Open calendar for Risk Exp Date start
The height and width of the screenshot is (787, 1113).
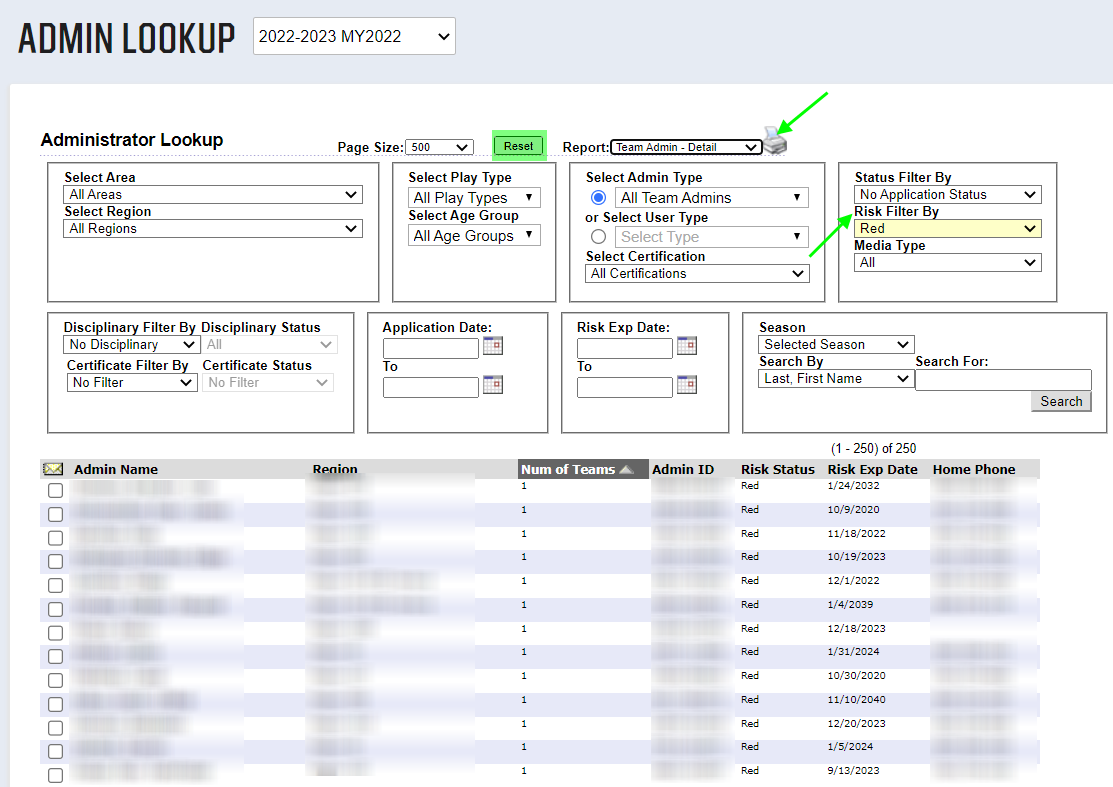[x=686, y=346]
